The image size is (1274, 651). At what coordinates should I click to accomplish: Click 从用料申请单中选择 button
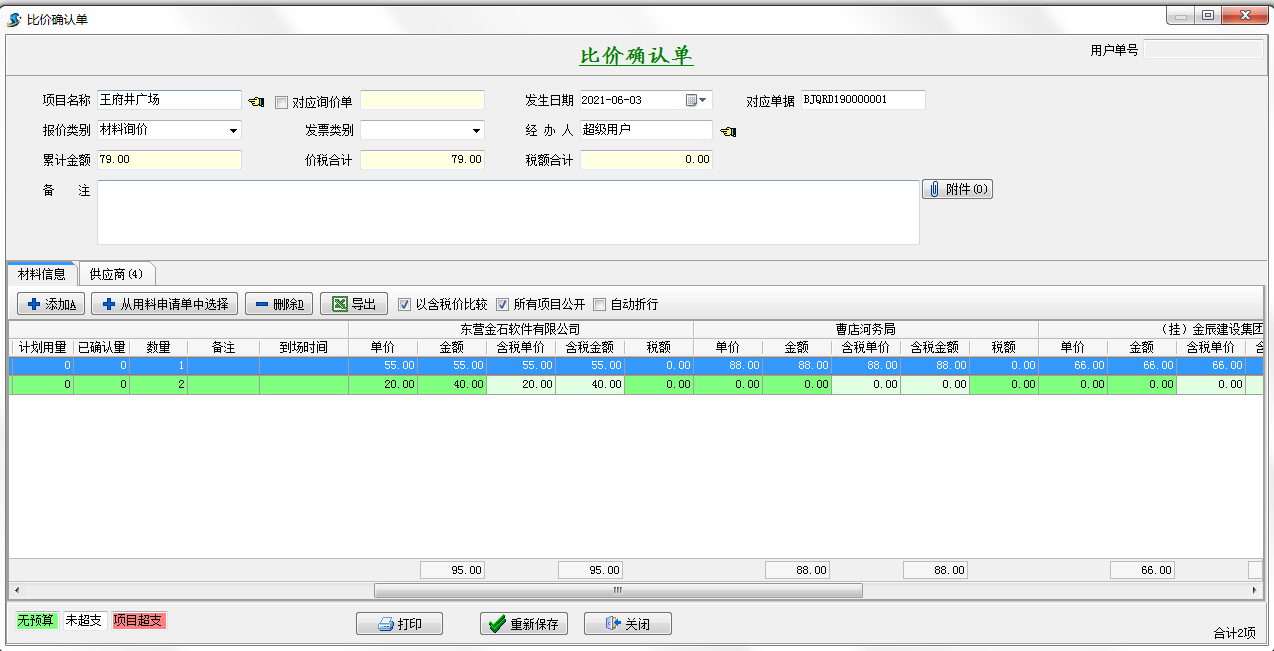[164, 304]
